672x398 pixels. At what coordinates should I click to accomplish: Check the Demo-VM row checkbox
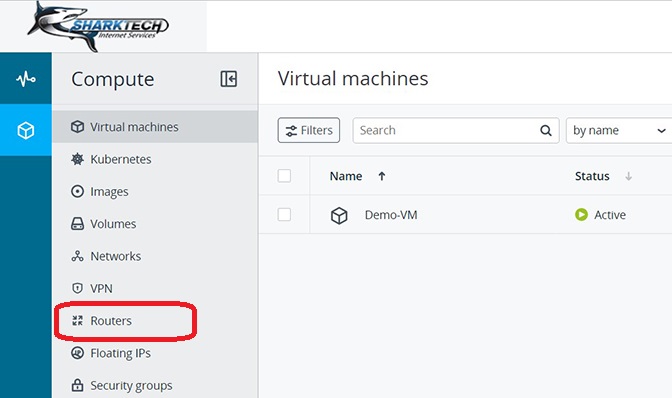284,214
